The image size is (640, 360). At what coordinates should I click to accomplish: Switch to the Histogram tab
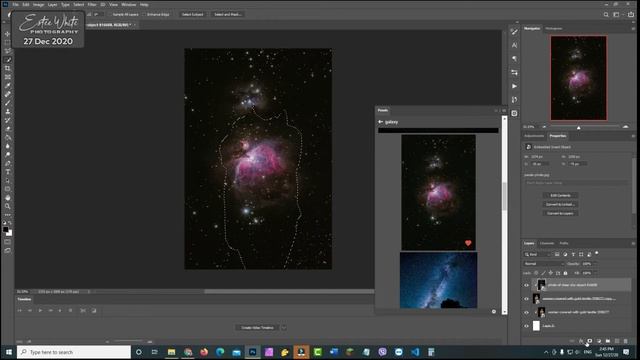point(554,29)
